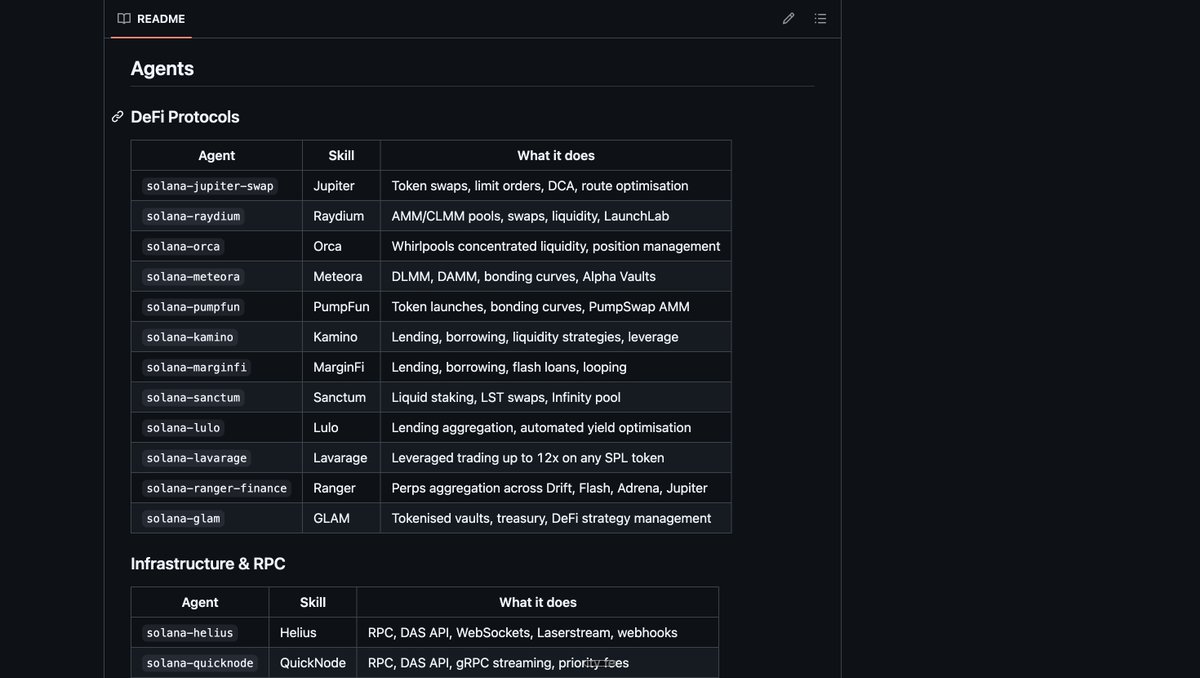Click the solana-orca agent code
This screenshot has width=1200, height=678.
(183, 246)
